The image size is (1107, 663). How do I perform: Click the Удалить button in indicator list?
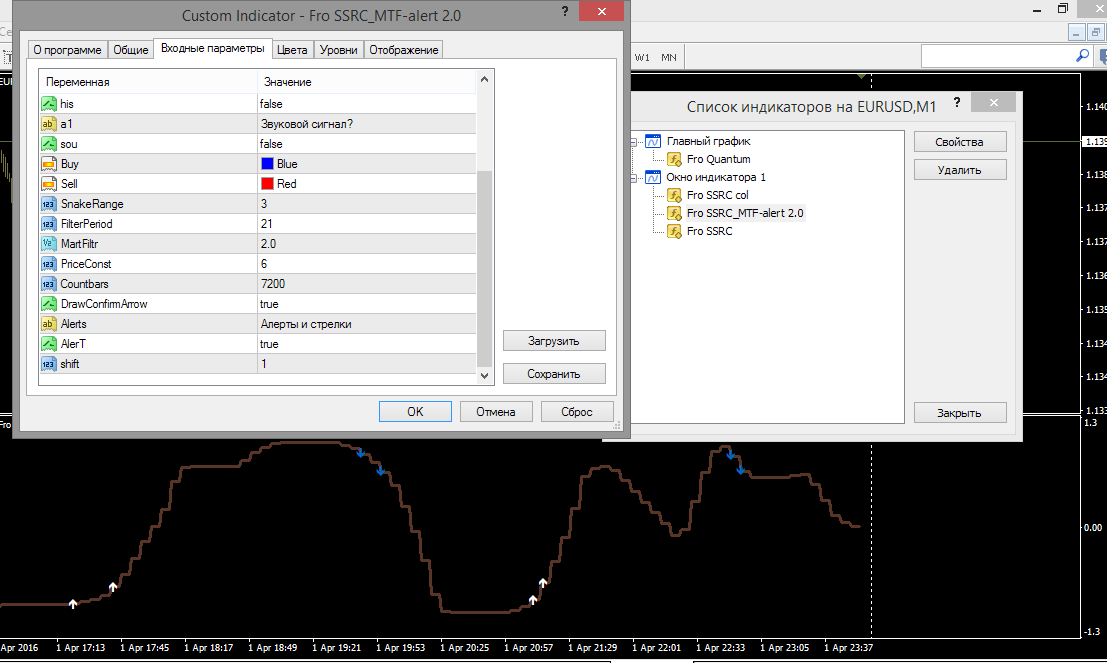click(x=960, y=170)
